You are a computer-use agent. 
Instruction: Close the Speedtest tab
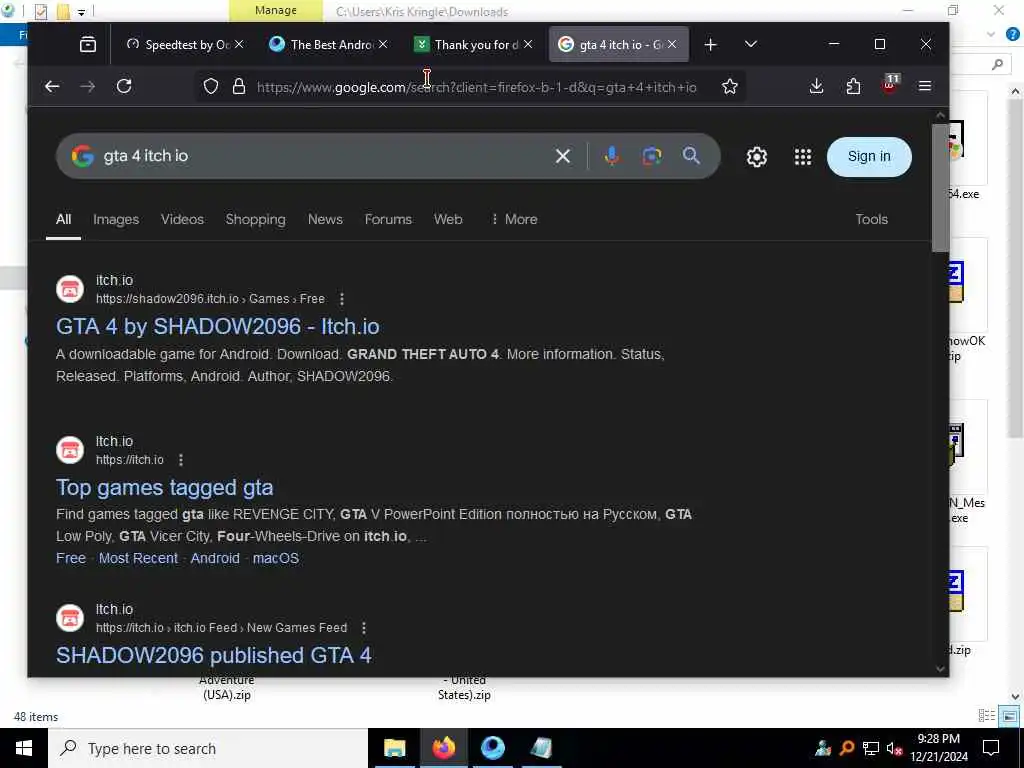click(239, 44)
